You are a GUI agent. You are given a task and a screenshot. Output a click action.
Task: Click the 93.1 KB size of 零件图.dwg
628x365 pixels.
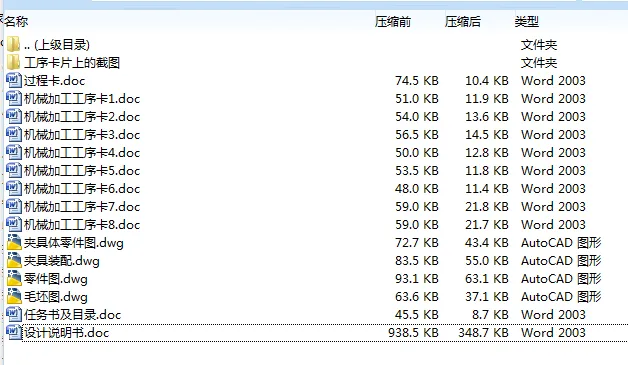(x=417, y=278)
